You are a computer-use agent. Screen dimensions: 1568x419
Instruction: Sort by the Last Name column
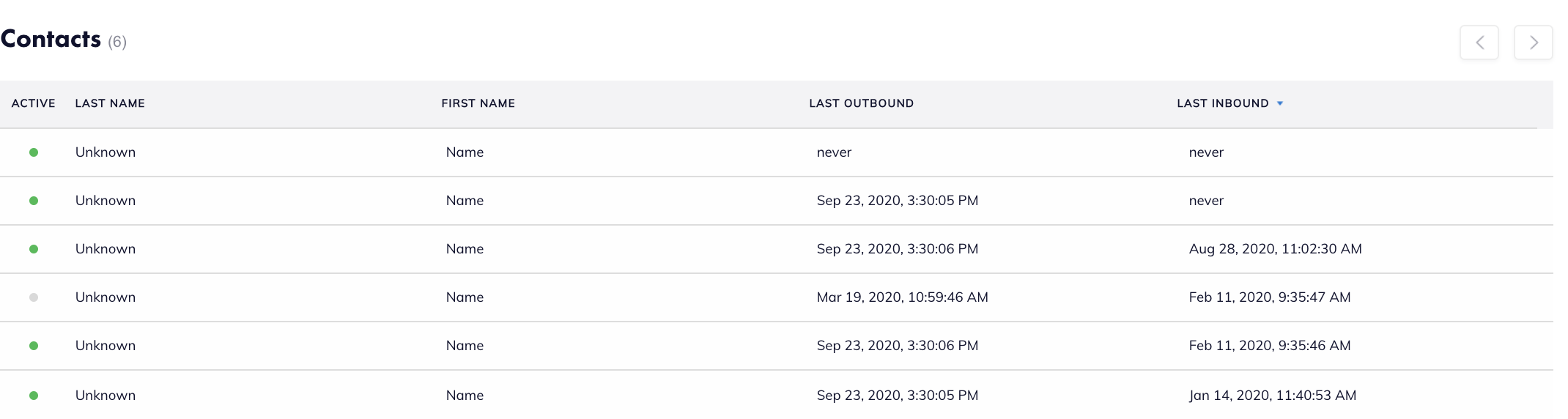tap(110, 103)
